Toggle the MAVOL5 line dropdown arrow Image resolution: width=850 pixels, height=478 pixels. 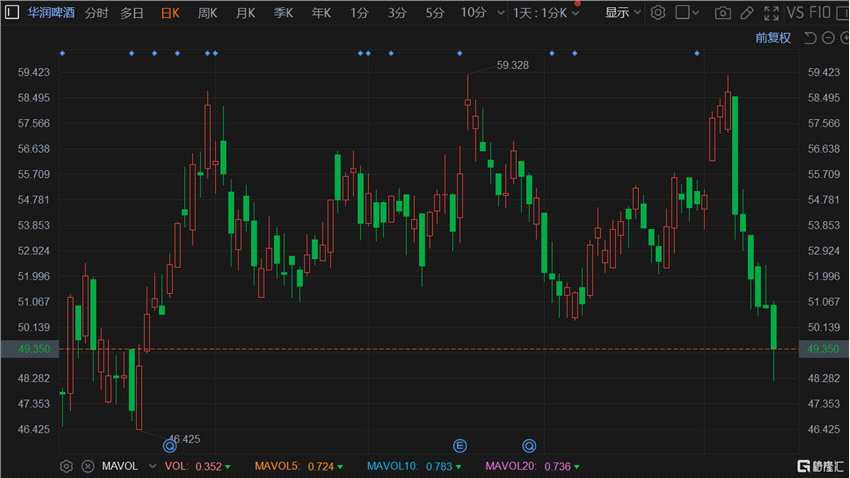tap(340, 467)
